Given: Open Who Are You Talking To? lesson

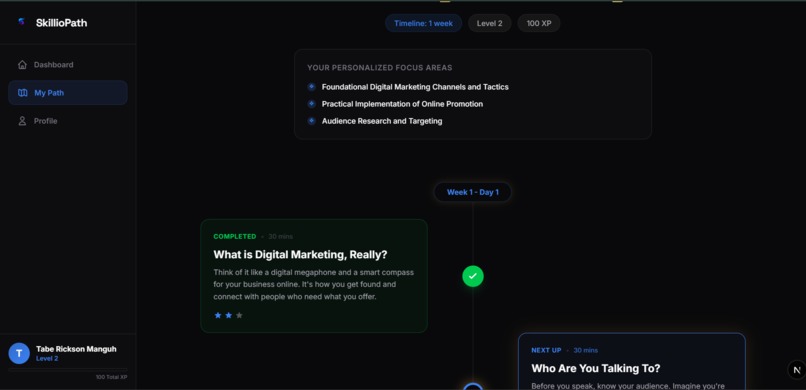Looking at the screenshot, I should point(595,368).
